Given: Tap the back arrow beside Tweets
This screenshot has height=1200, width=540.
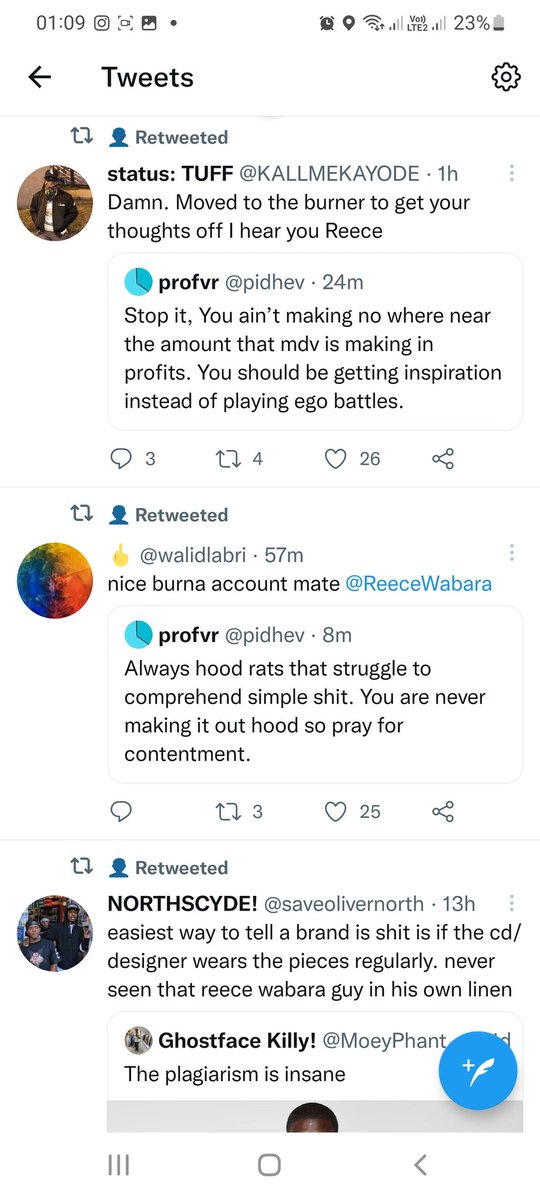Looking at the screenshot, I should pyautogui.click(x=39, y=77).
